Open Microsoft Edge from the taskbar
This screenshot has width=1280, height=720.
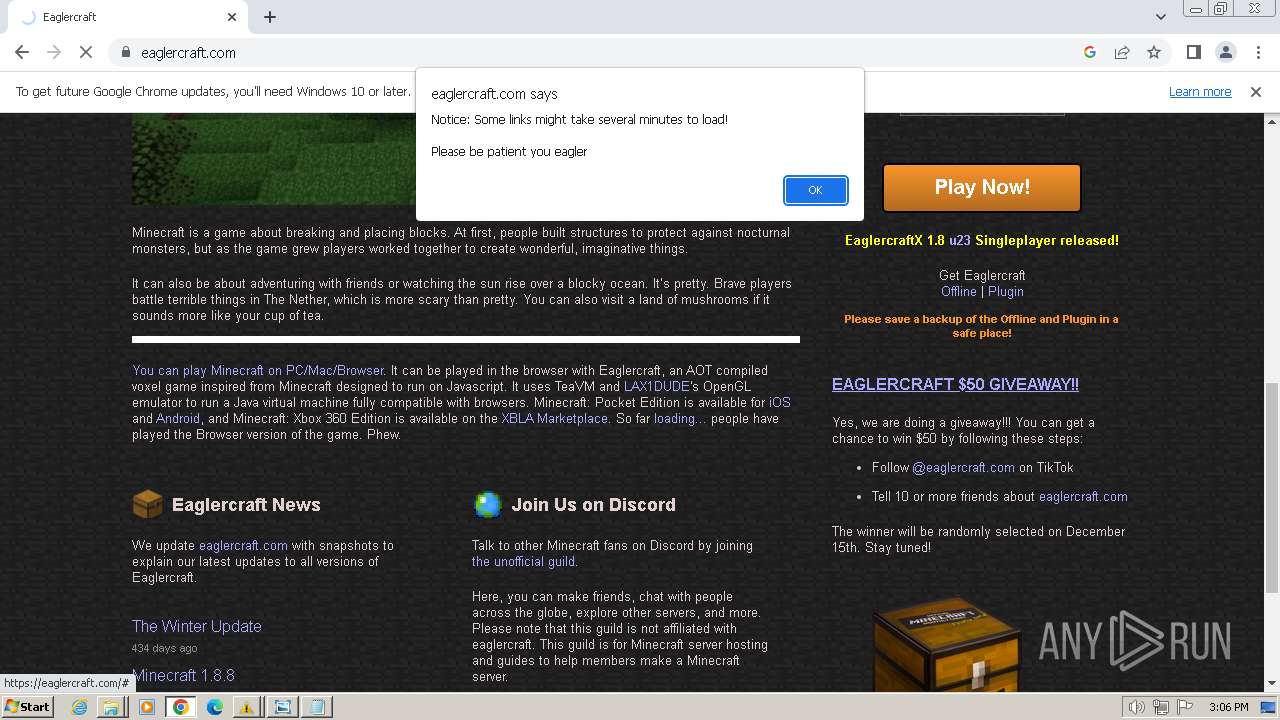(x=215, y=706)
